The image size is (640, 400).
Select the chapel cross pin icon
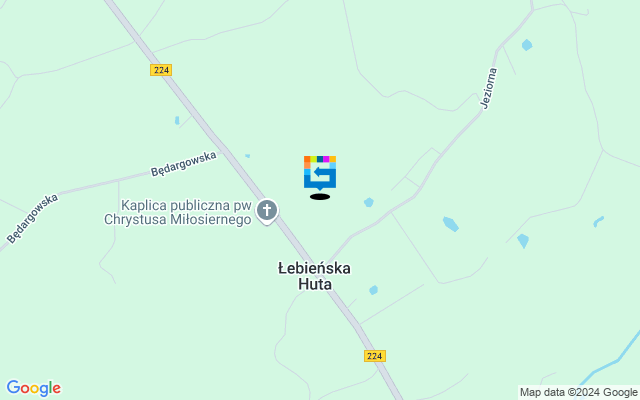[267, 212]
